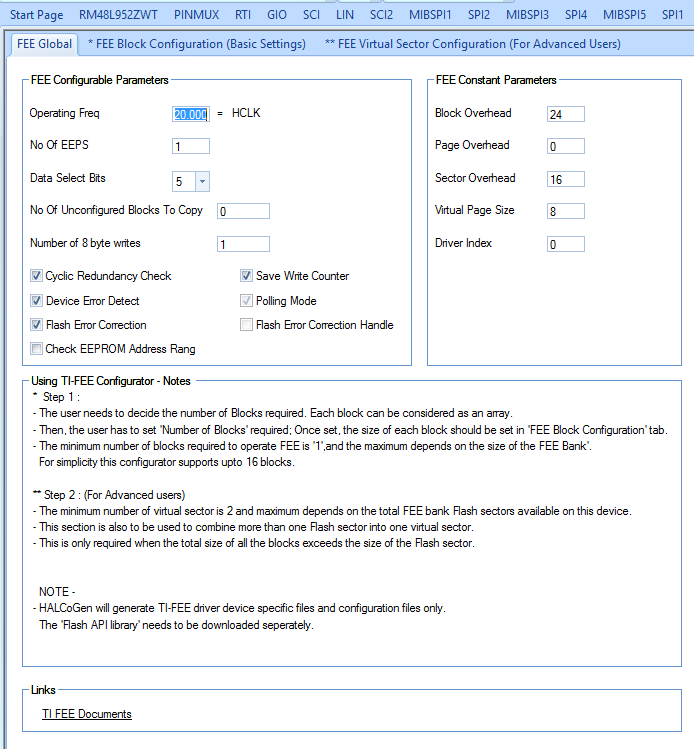Toggle the Polling Mode checkbox
Image resolution: width=694 pixels, height=749 pixels.
[x=246, y=300]
